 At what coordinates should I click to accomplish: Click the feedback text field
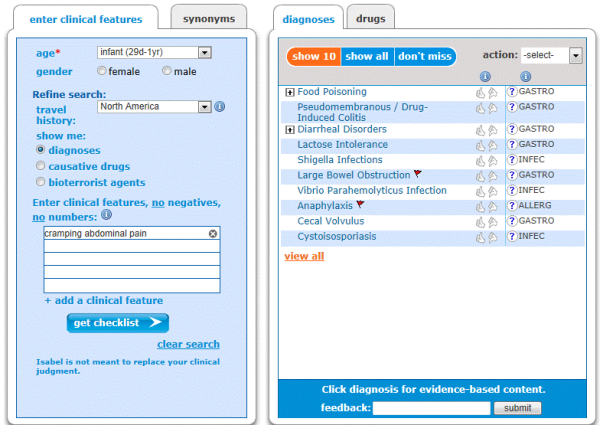(432, 408)
